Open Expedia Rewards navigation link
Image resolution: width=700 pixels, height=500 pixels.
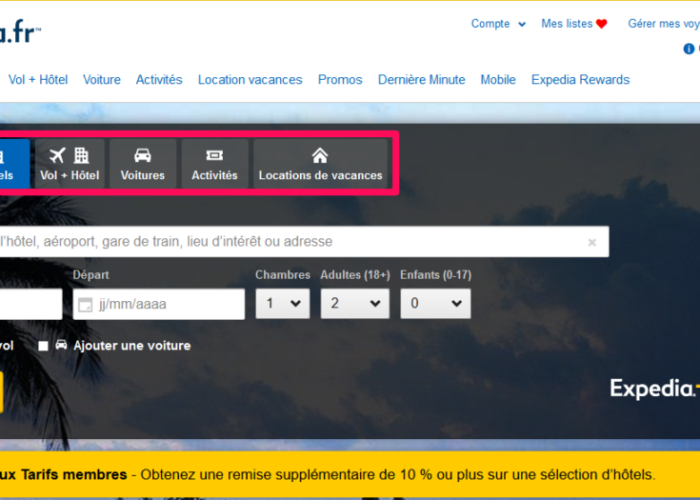click(x=580, y=80)
